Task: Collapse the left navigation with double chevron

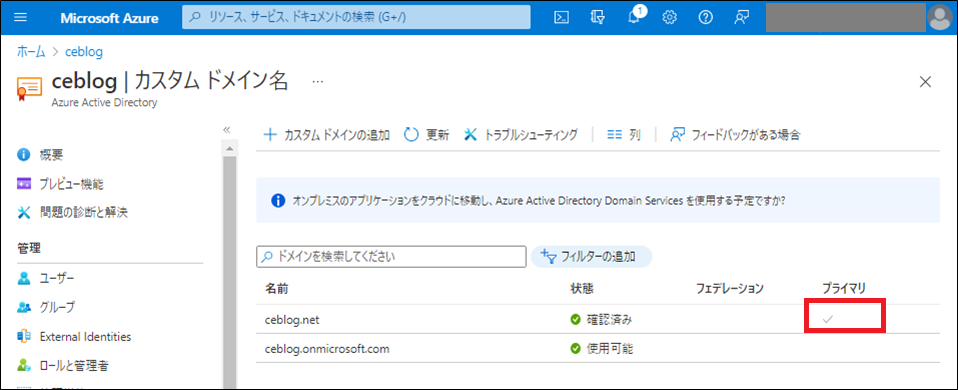Action: click(226, 130)
